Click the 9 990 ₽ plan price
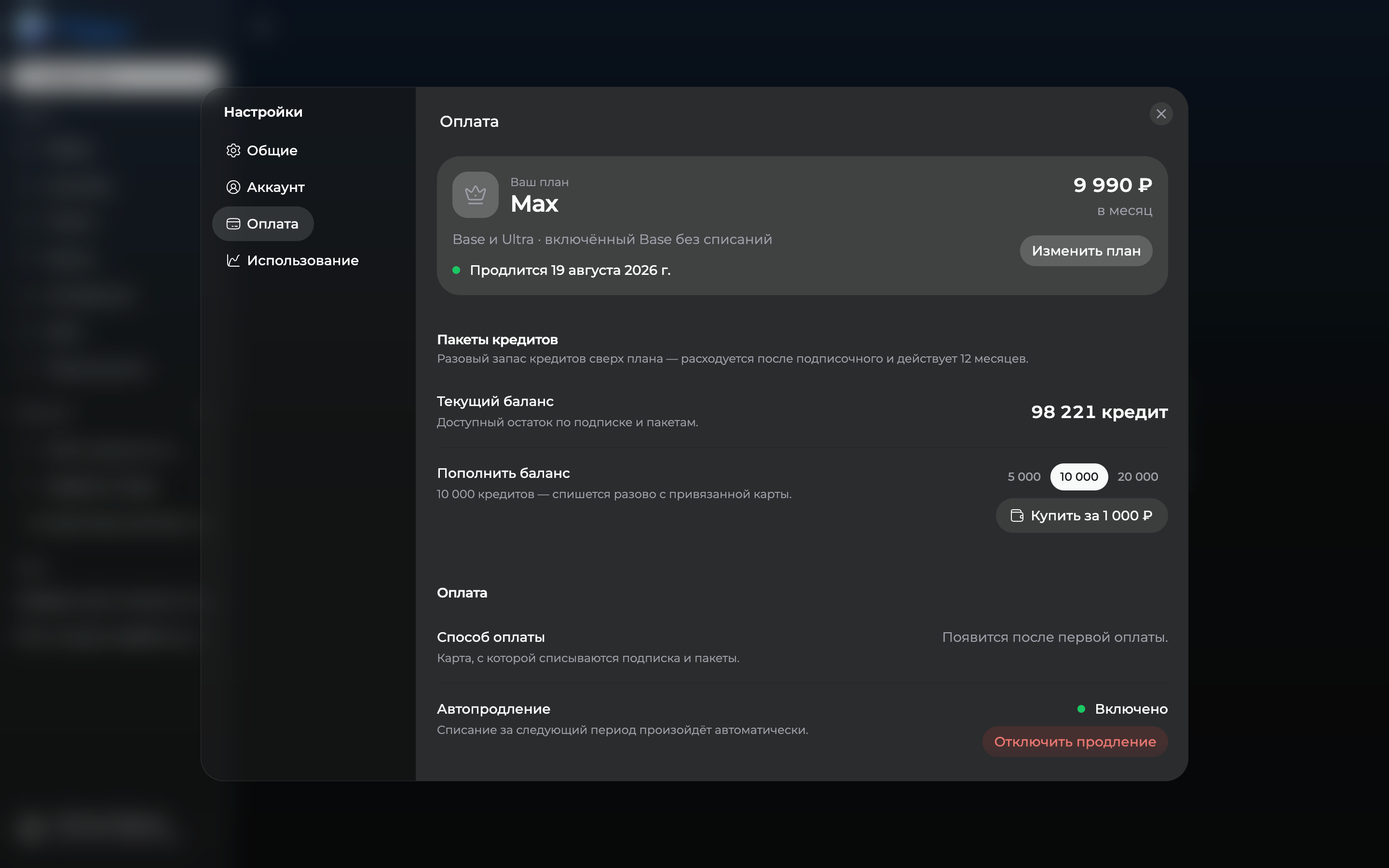Image resolution: width=1389 pixels, height=868 pixels. click(x=1112, y=185)
